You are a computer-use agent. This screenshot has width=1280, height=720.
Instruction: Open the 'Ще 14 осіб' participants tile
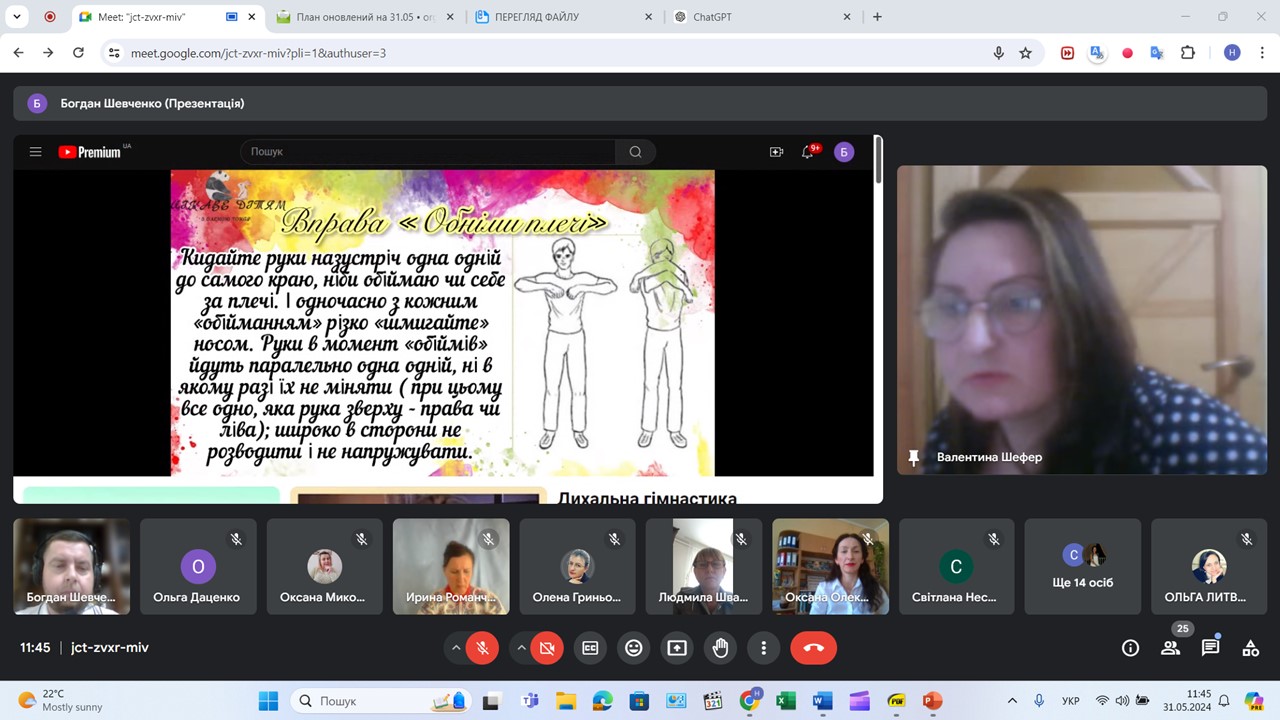tap(1083, 566)
